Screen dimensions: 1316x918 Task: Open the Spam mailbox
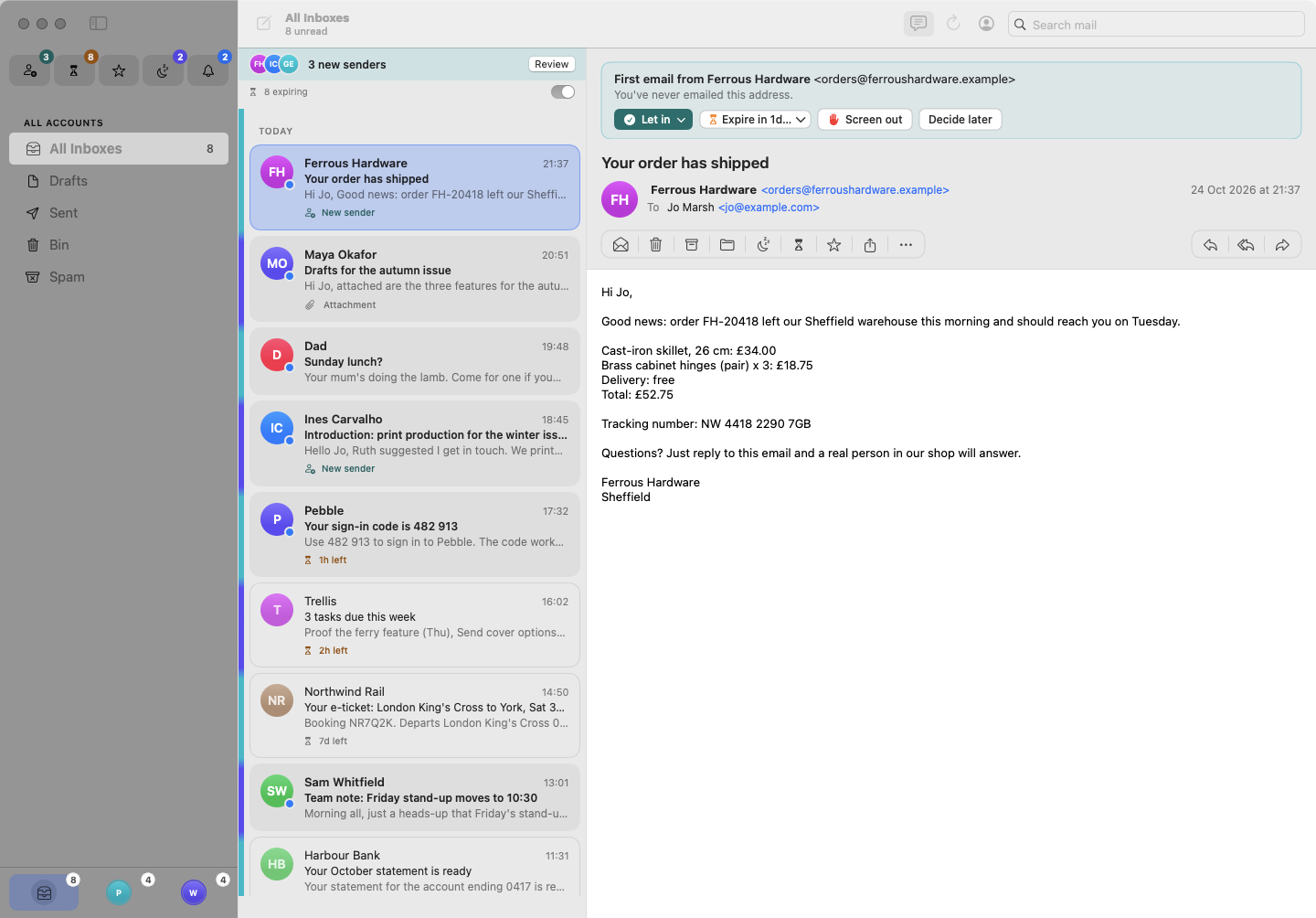(119, 277)
